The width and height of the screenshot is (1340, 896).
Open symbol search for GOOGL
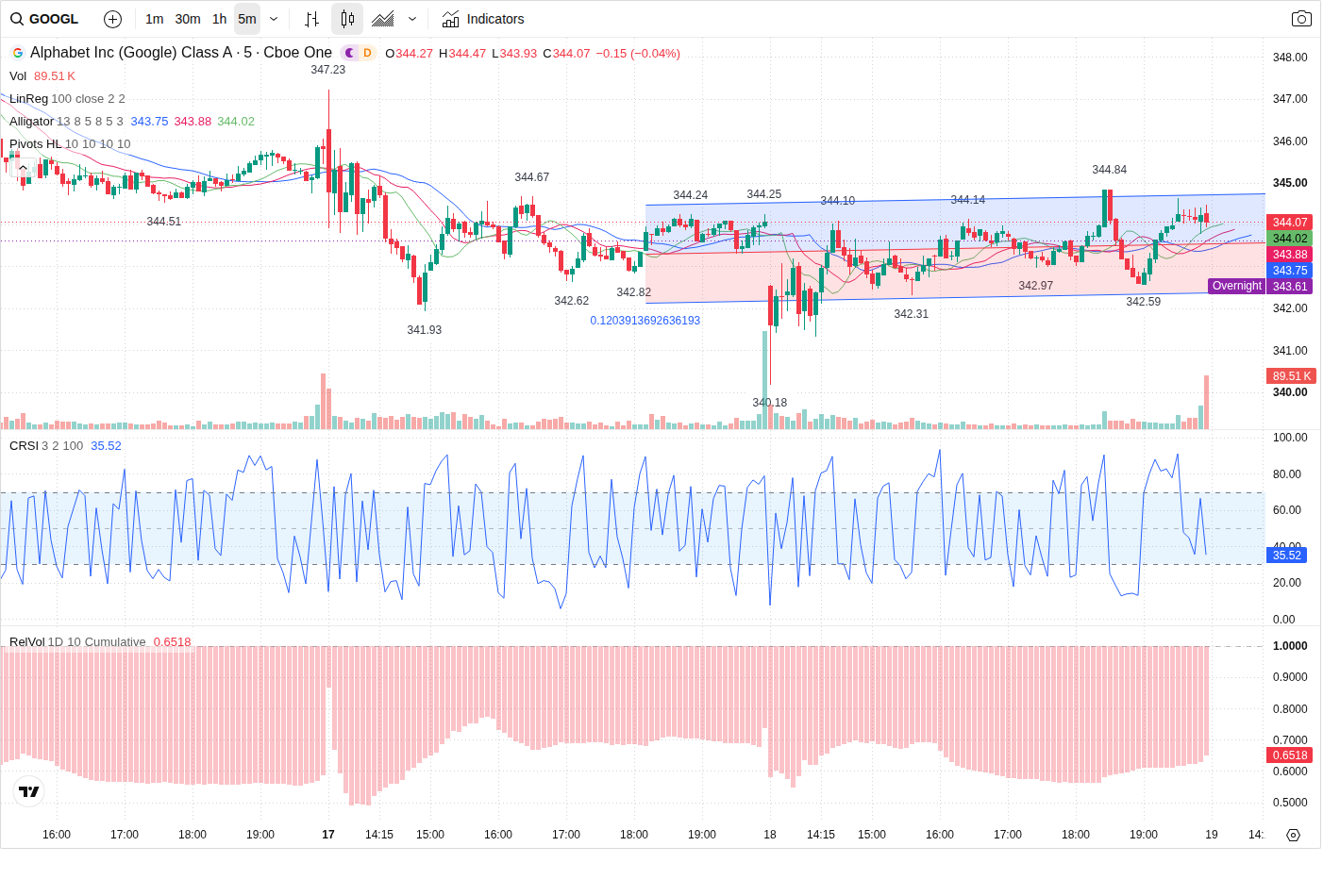point(44,19)
